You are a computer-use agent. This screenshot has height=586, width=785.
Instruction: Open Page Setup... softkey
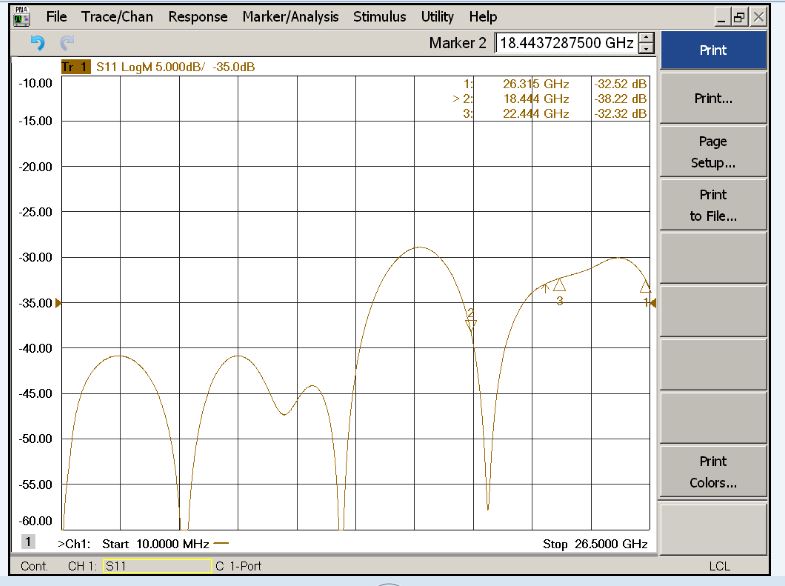(713, 152)
